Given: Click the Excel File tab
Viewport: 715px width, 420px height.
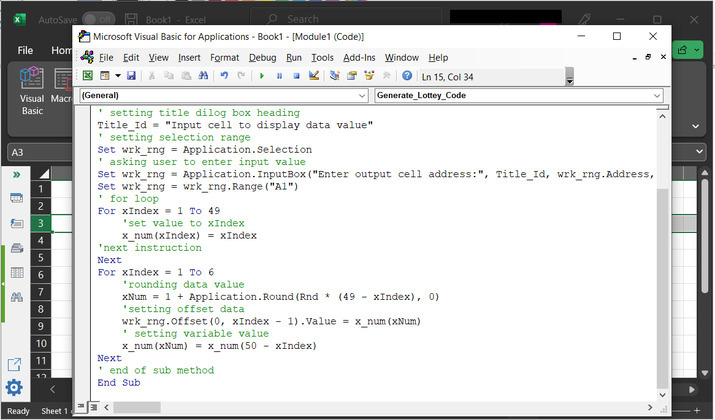Looking at the screenshot, I should 26,50.
